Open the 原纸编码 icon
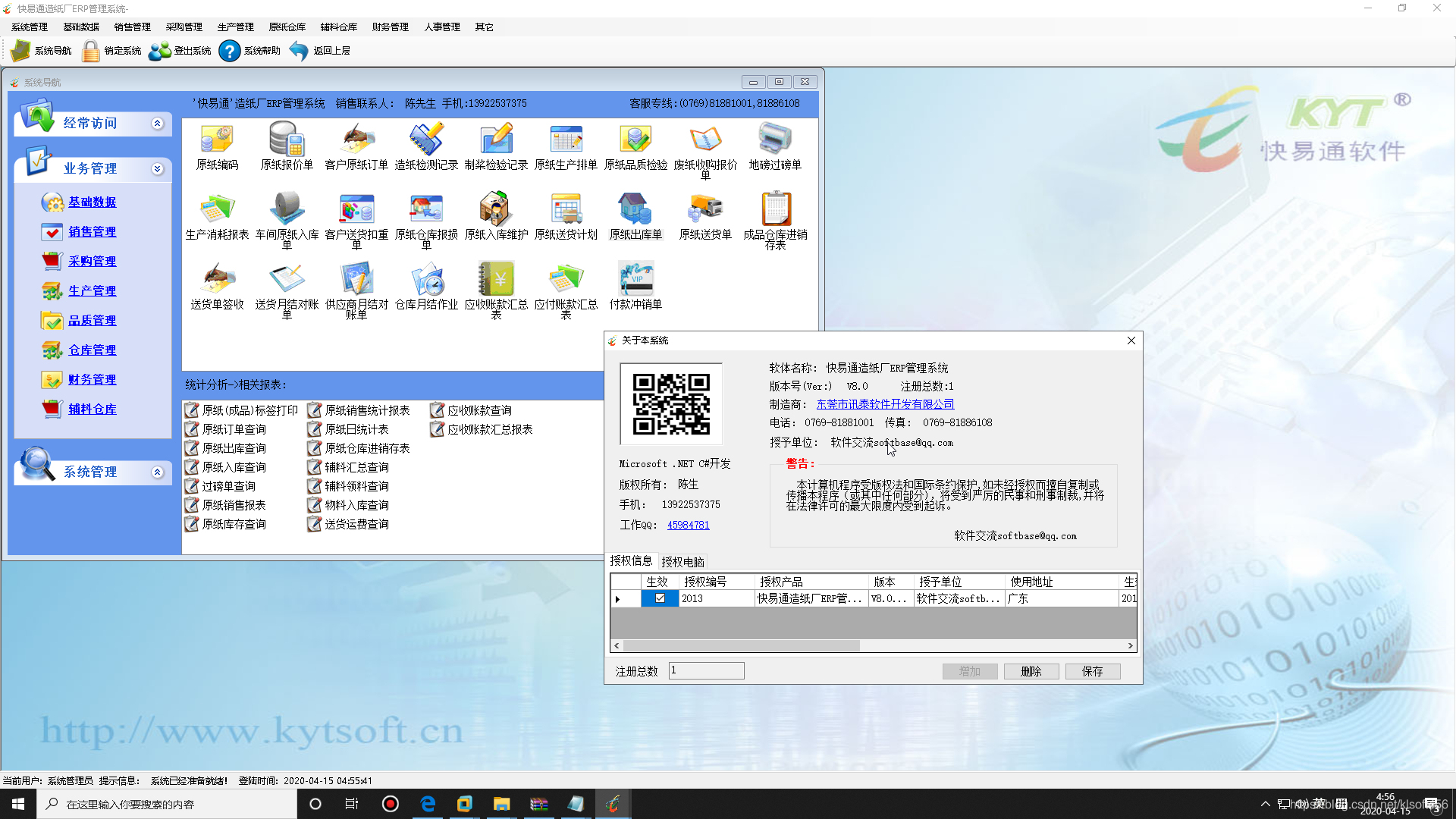 pos(217,140)
